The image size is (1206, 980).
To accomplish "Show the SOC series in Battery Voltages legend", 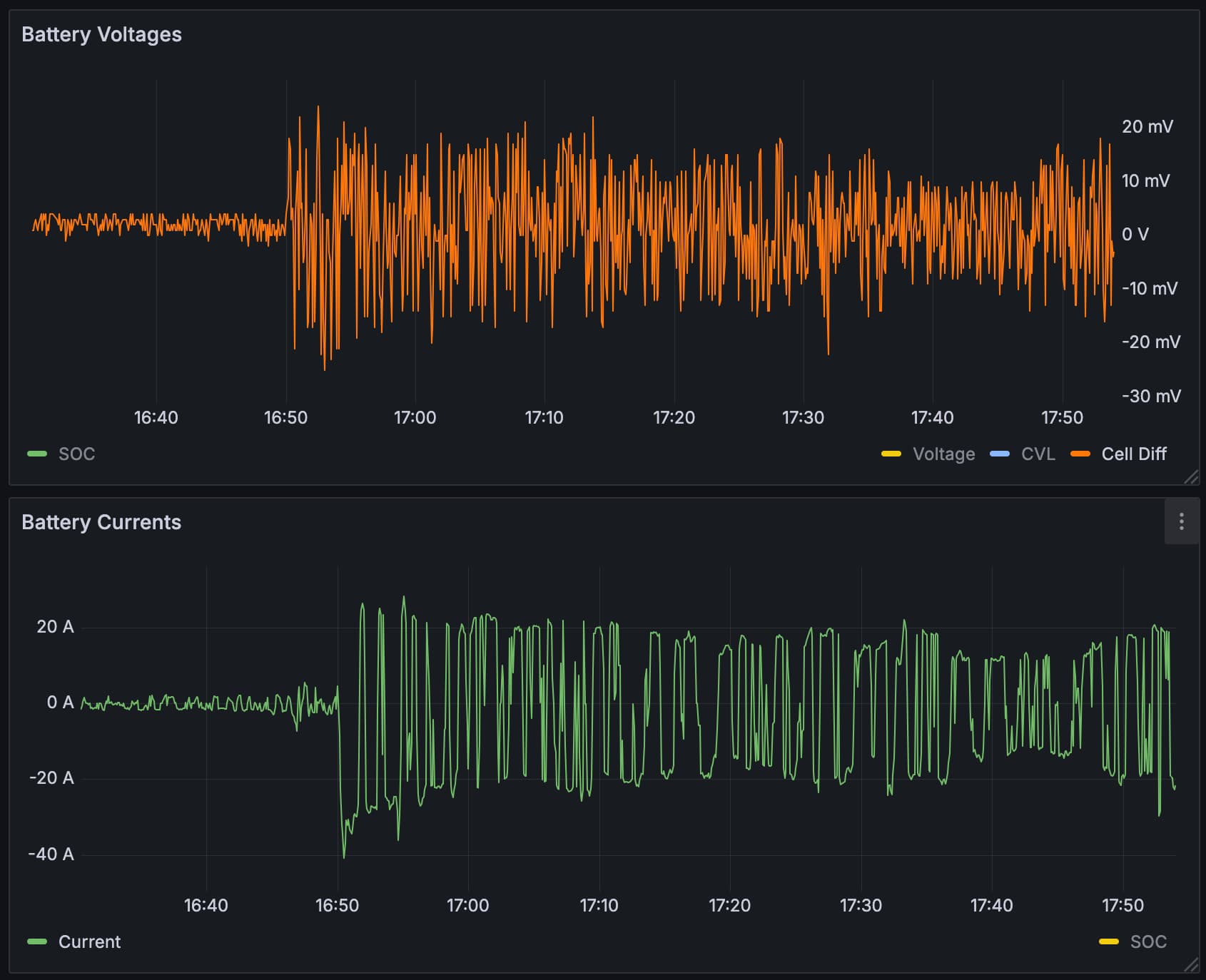I will pos(76,454).
